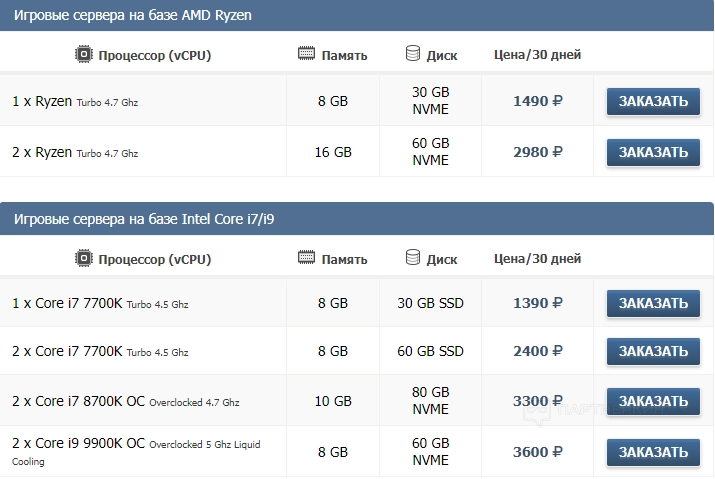The image size is (715, 479).
Task: Order the 1 x Core i7 7700K server
Action: click(x=653, y=302)
